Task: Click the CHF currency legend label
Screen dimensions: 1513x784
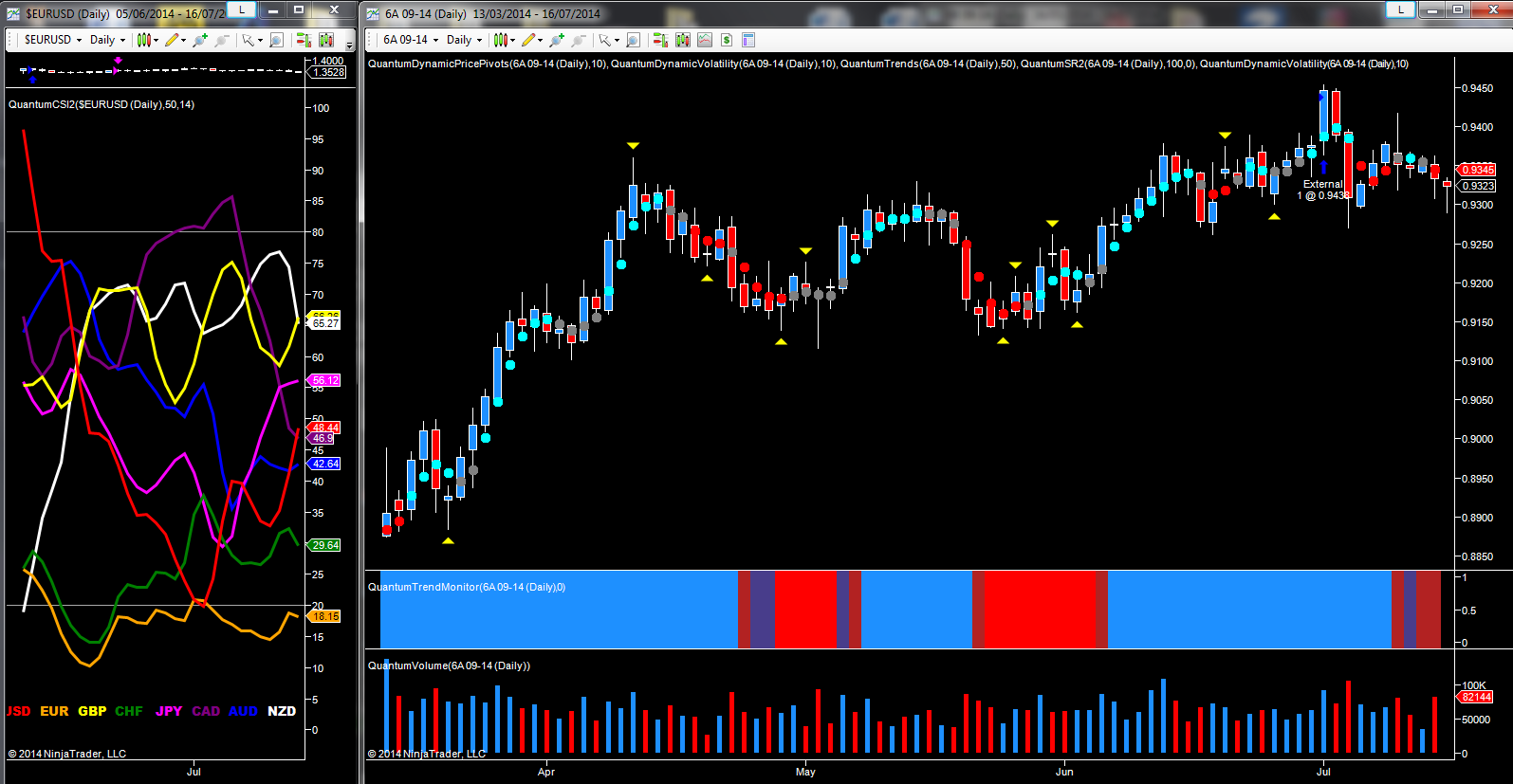Action: [129, 711]
